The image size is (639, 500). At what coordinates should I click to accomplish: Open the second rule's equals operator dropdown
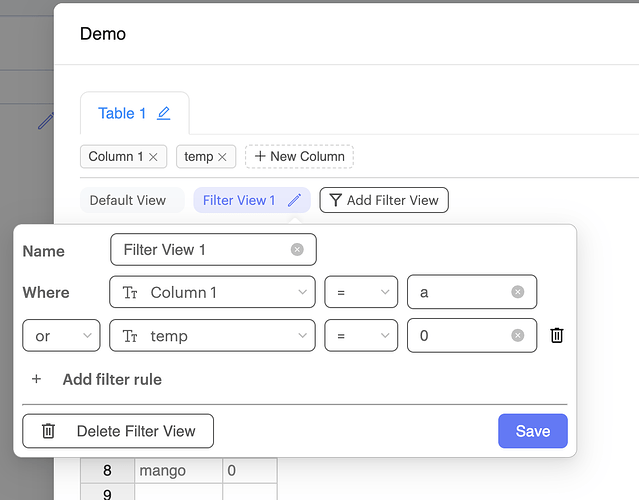(361, 336)
